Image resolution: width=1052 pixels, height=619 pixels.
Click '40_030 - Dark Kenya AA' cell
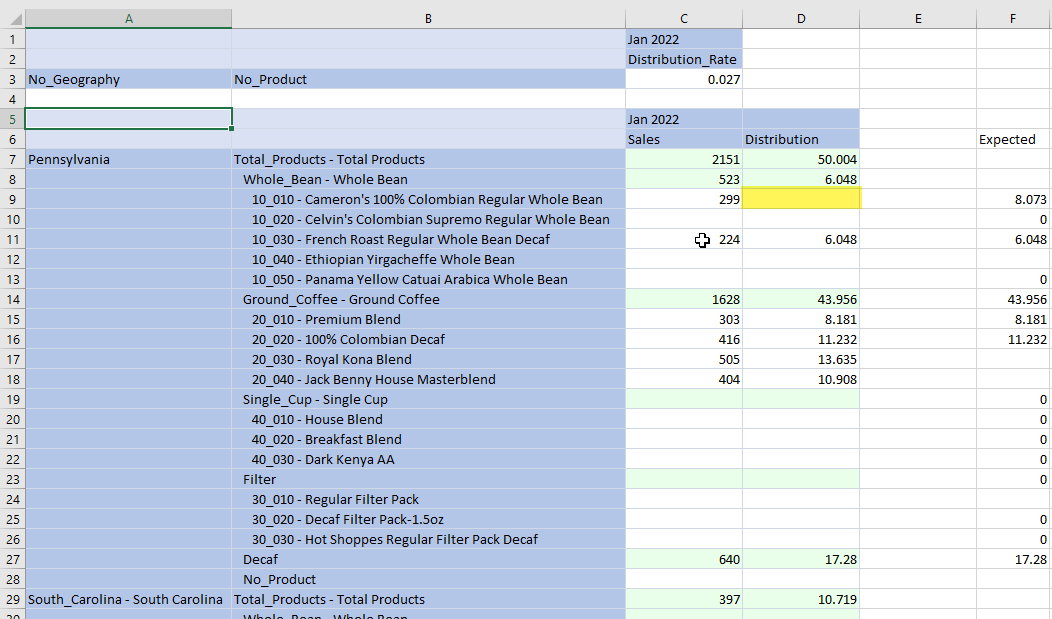[428, 459]
